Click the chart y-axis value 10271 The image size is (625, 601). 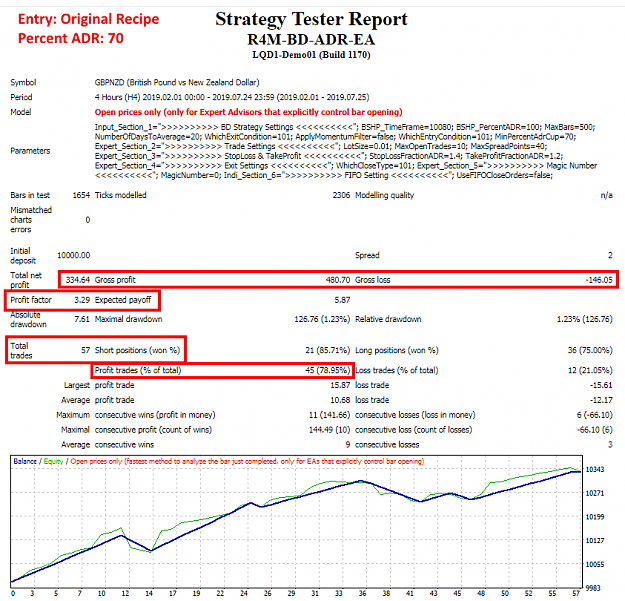[x=594, y=493]
